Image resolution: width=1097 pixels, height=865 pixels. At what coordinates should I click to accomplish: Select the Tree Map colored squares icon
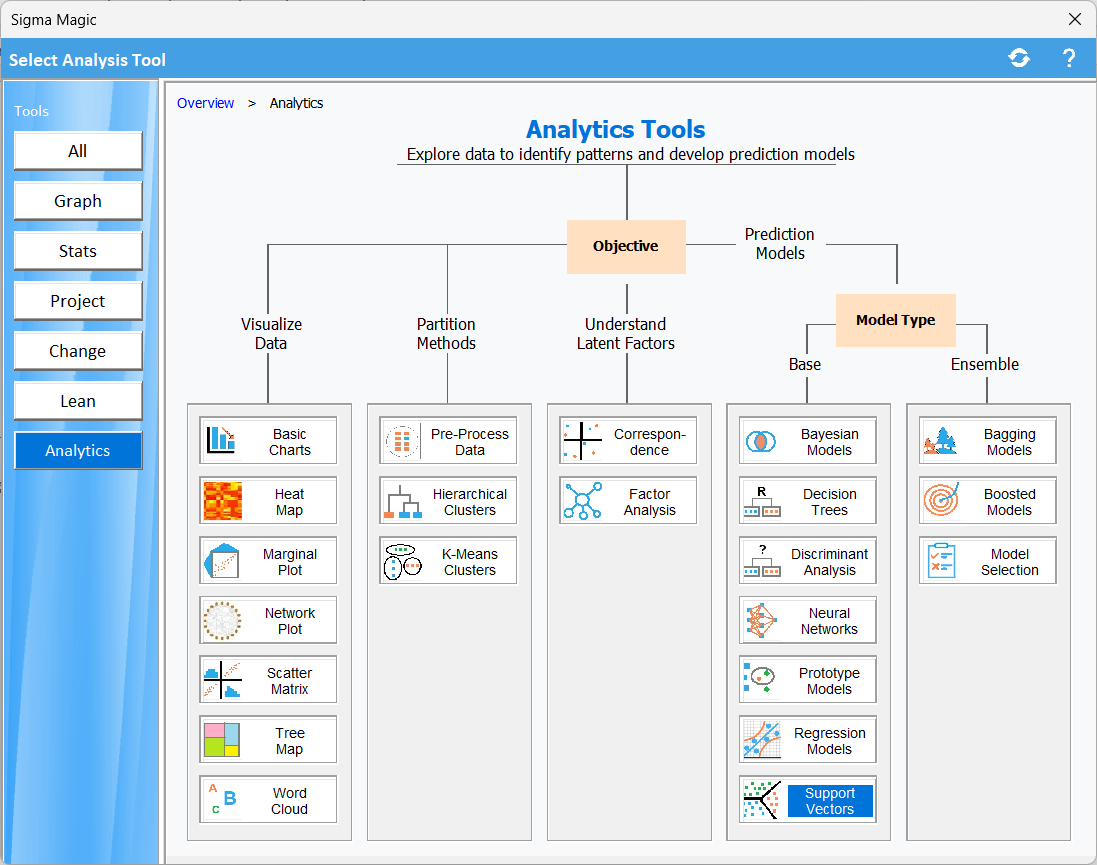click(222, 740)
